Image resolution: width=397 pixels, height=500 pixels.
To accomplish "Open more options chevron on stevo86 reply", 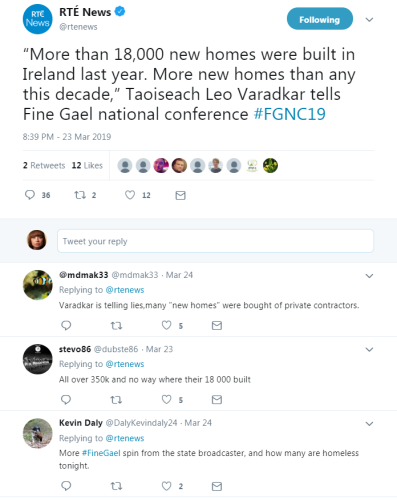I will coord(369,349).
